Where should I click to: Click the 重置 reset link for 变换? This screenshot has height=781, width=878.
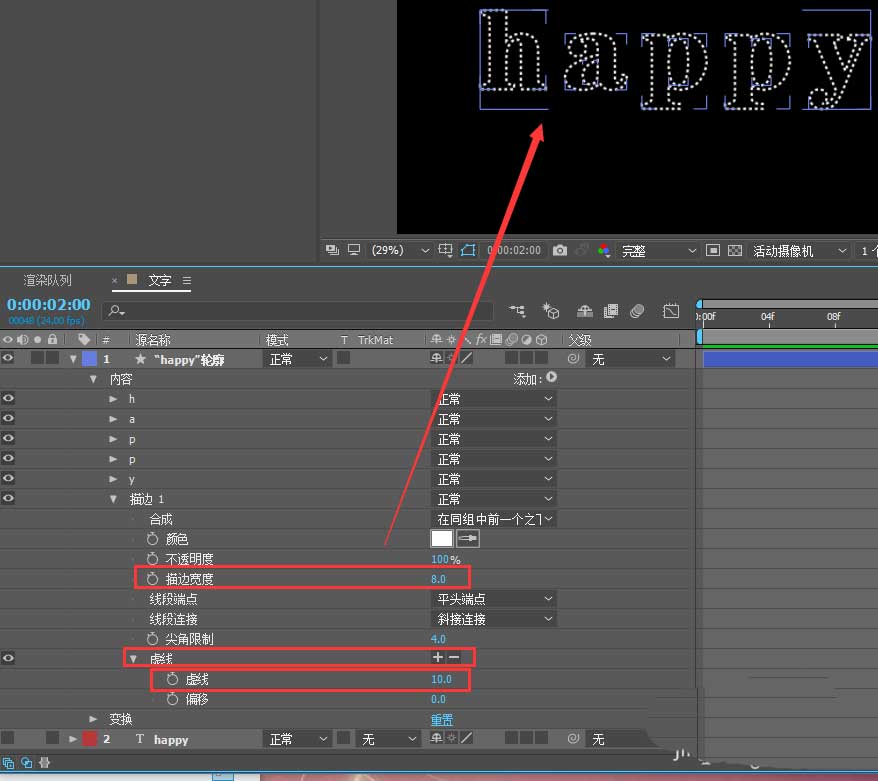442,719
